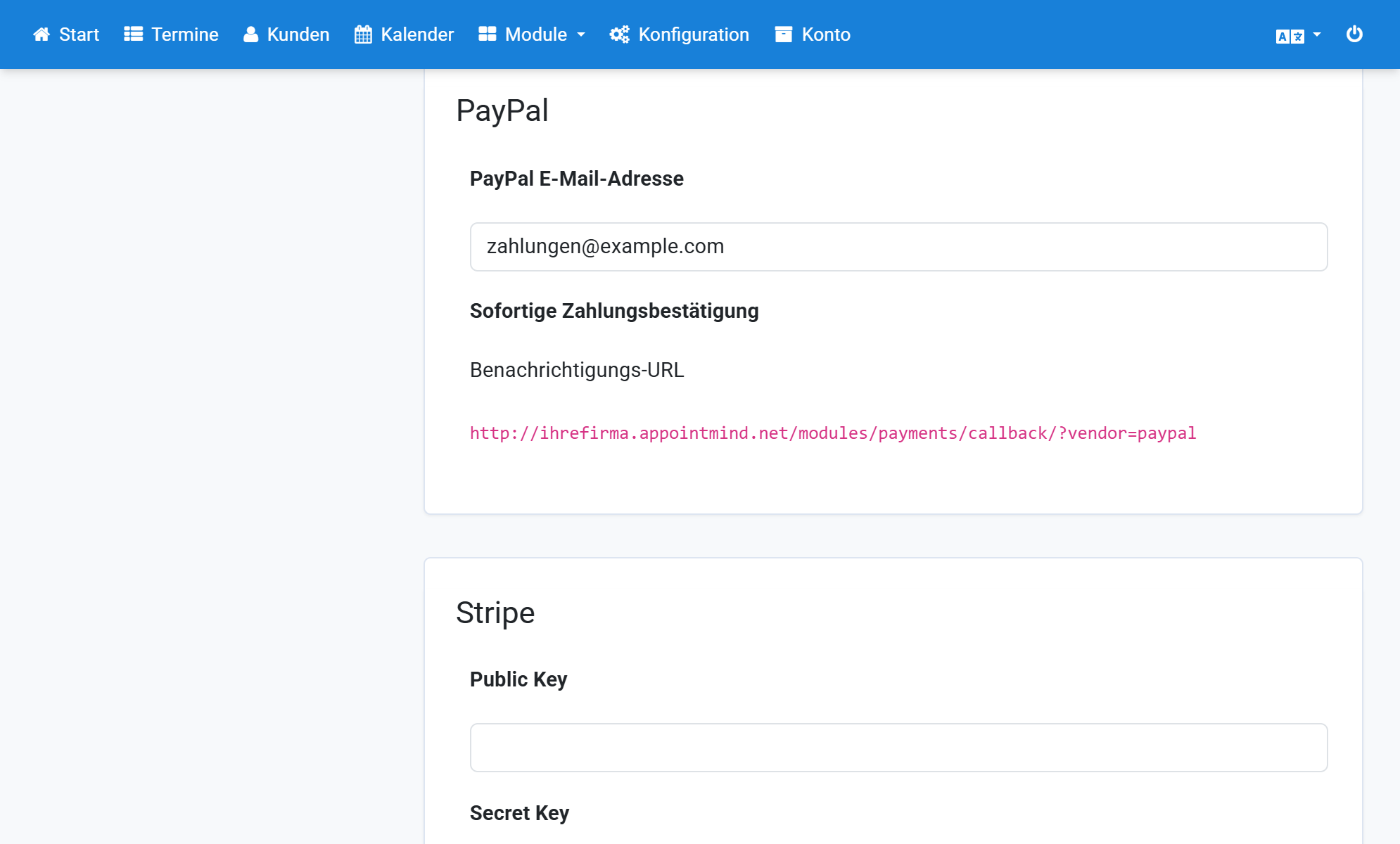
Task: Open the Start menu item
Action: point(66,34)
